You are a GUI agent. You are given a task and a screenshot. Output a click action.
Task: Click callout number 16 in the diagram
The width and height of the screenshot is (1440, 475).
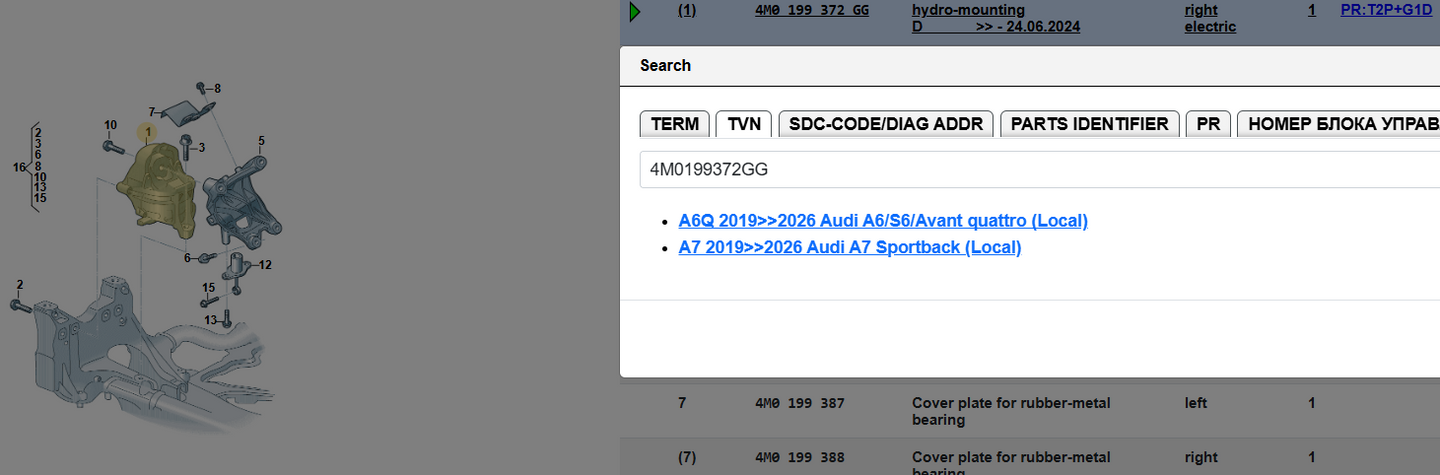point(19,167)
